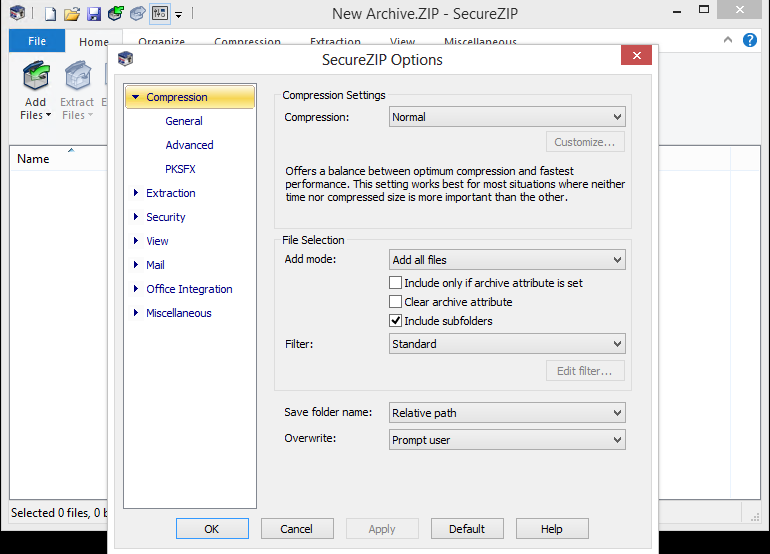This screenshot has width=770, height=554.
Task: Open the Filter dropdown
Action: pos(507,344)
